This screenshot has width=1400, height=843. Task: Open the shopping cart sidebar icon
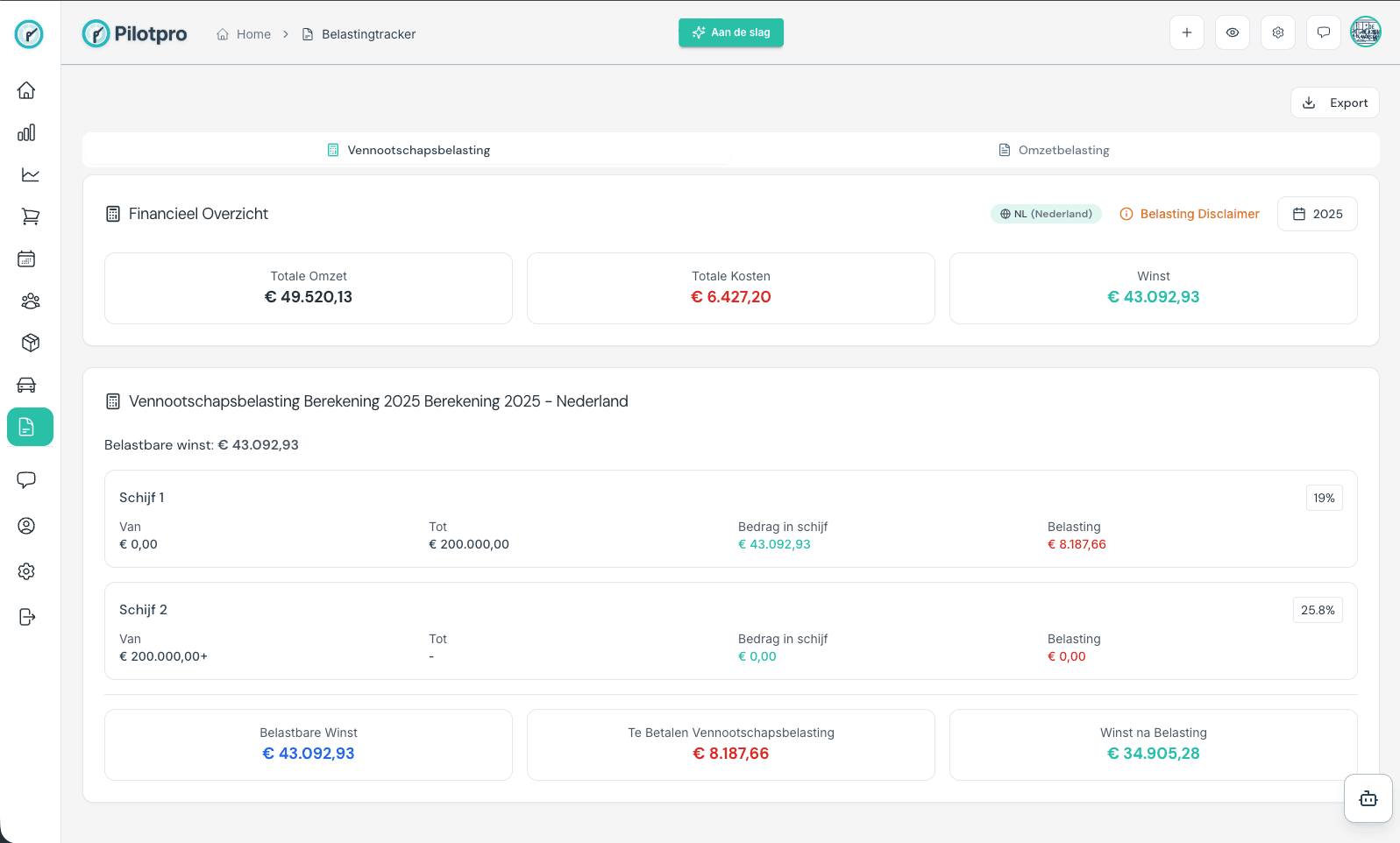(x=30, y=216)
